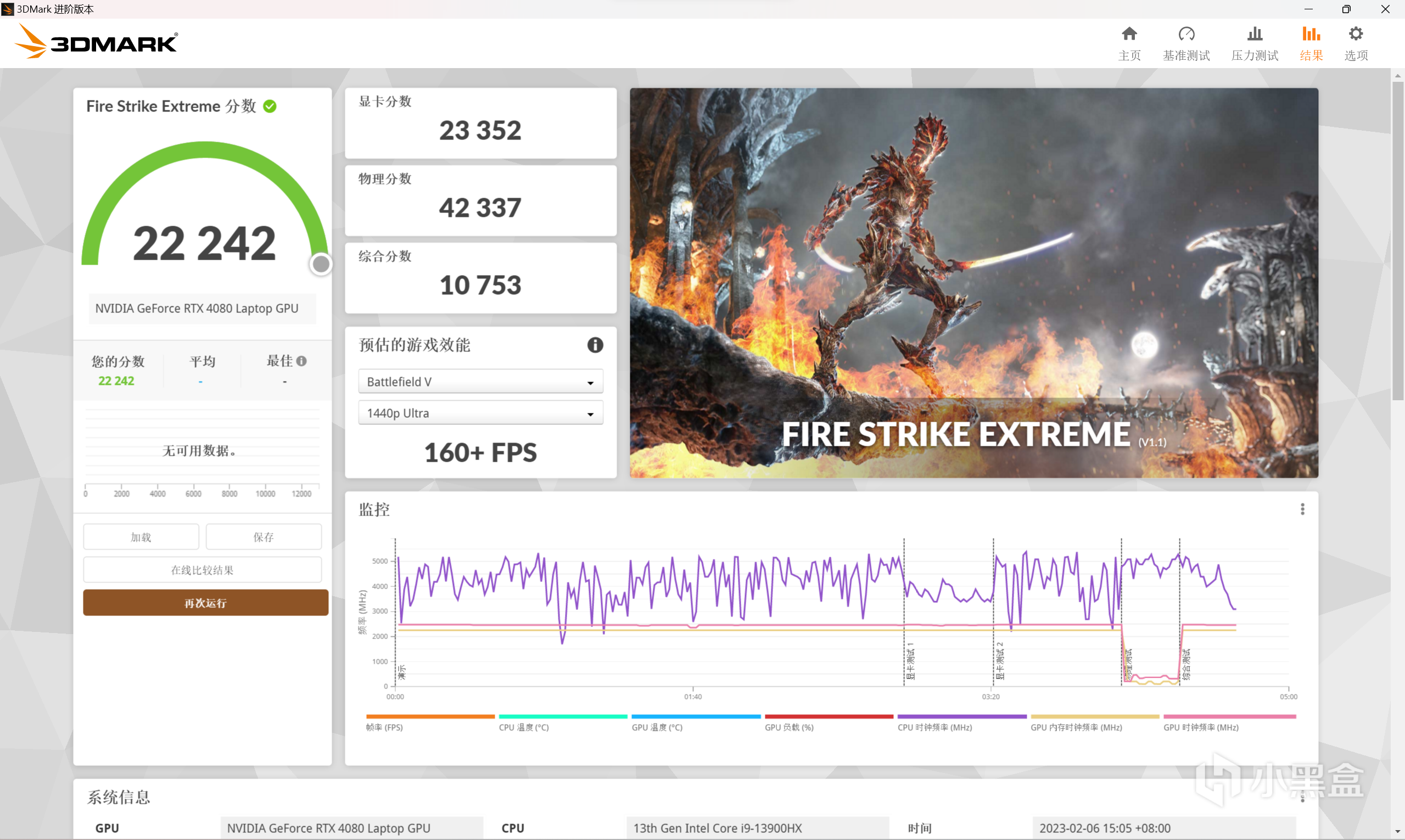Click the Fire Strike Extreme banner image
Image resolution: width=1405 pixels, height=840 pixels.
click(x=973, y=282)
